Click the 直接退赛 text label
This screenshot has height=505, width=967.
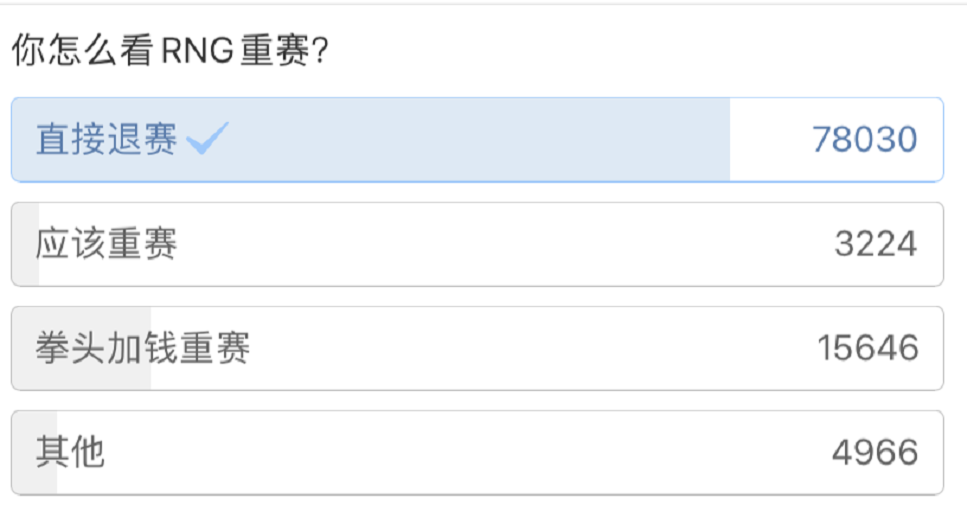tap(106, 140)
